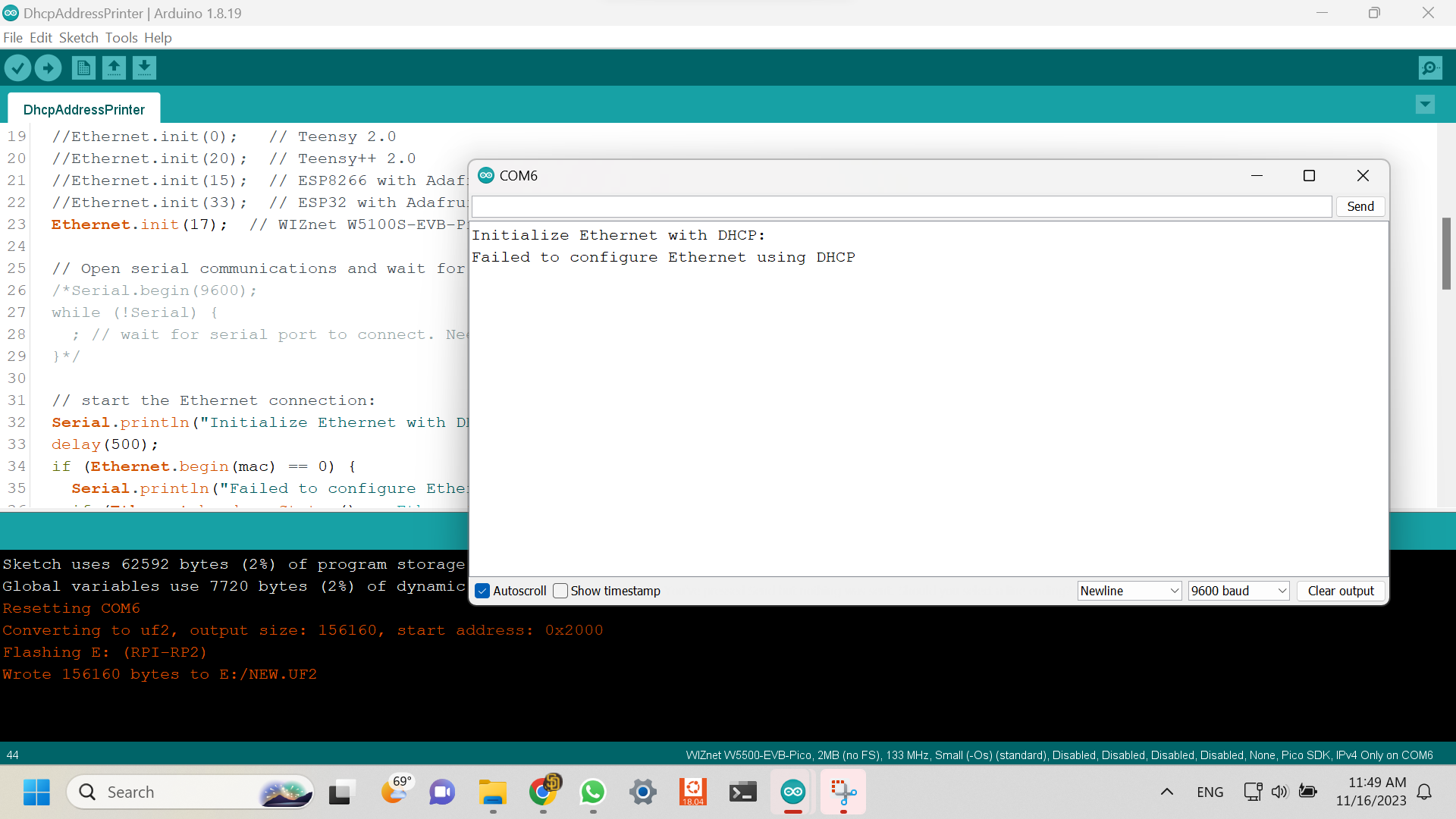Verify the sketch with the checkmark icon
Viewport: 1456px width, 819px height.
pos(17,67)
